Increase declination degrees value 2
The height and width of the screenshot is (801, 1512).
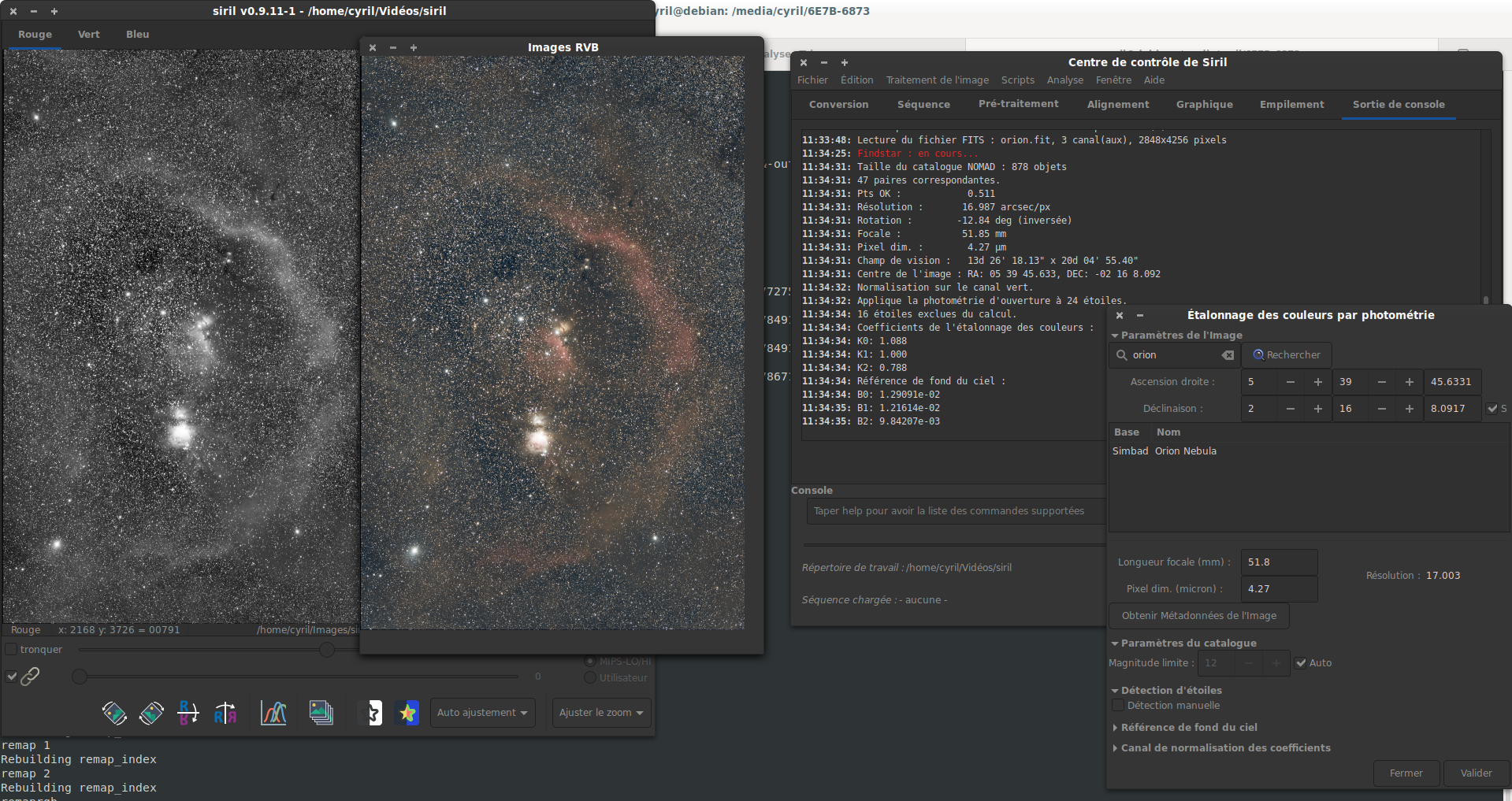click(1317, 409)
